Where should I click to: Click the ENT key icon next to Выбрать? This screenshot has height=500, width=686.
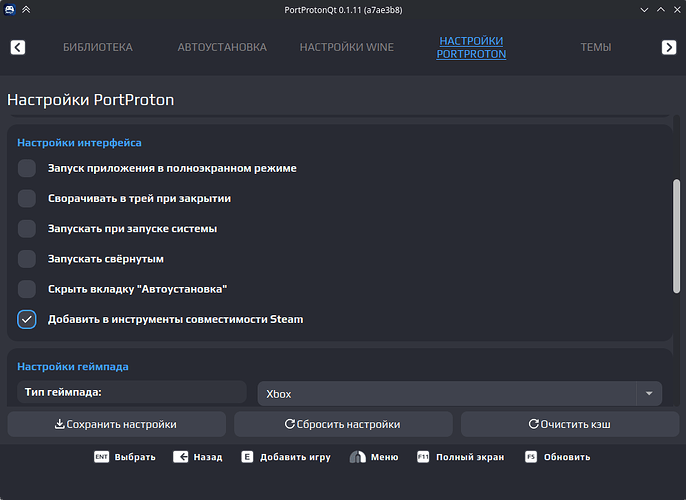(102, 457)
